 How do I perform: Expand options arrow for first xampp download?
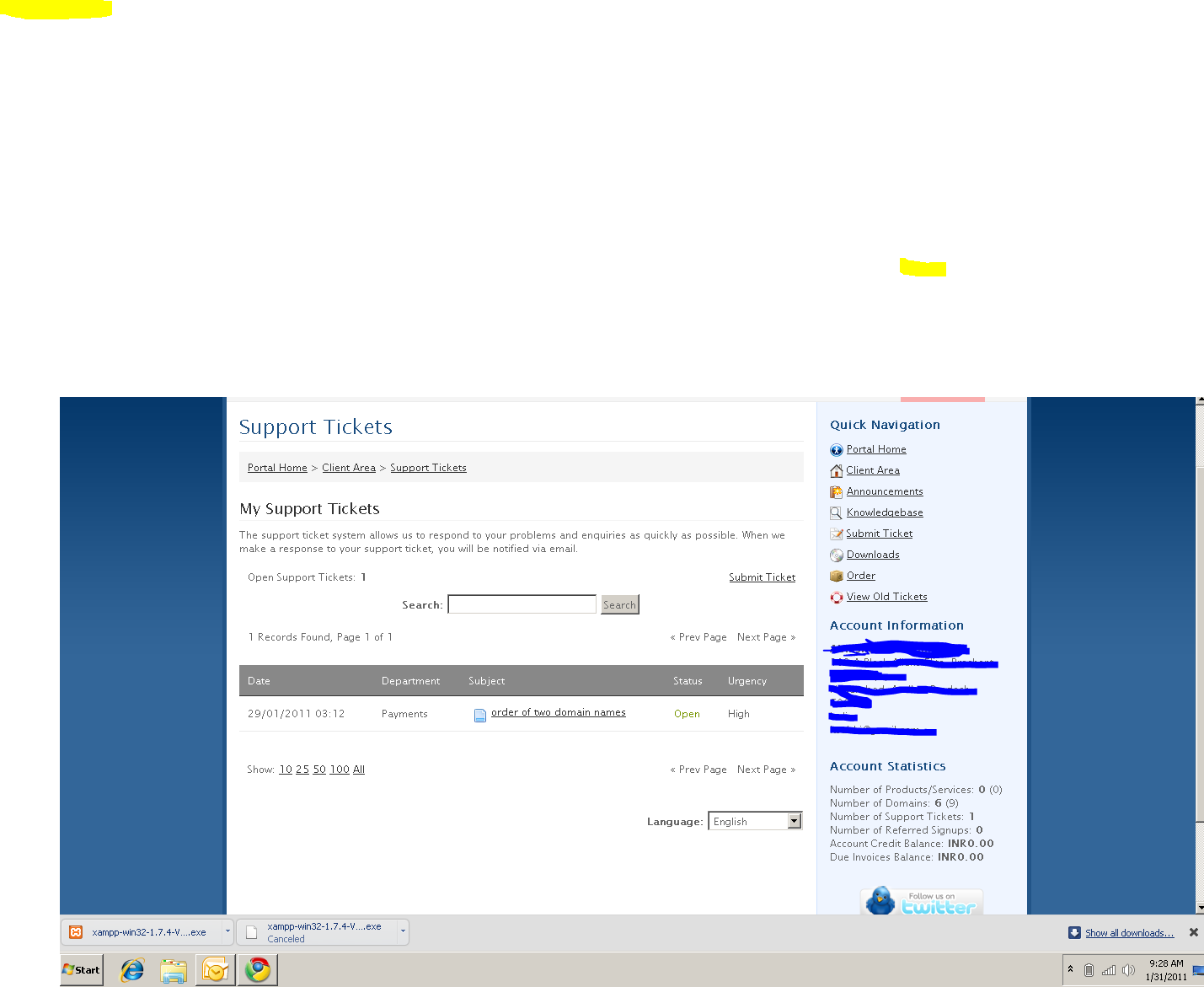[x=227, y=932]
